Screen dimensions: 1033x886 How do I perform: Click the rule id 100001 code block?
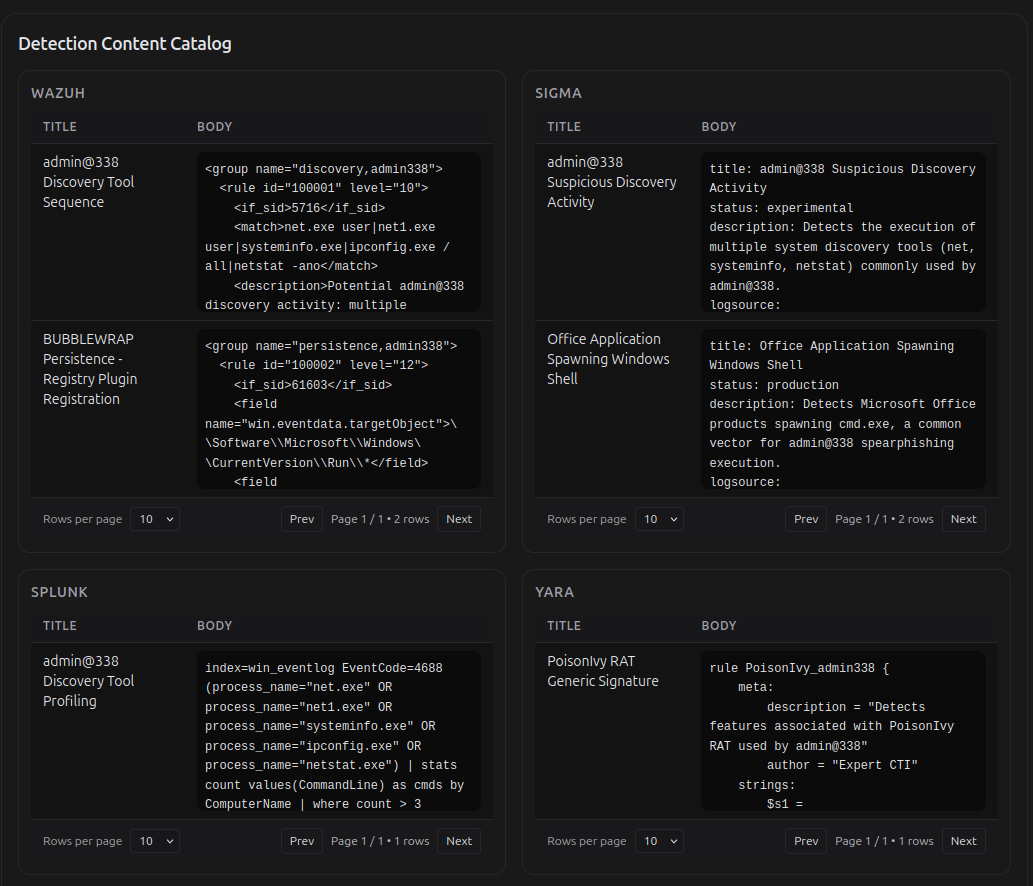tap(339, 232)
